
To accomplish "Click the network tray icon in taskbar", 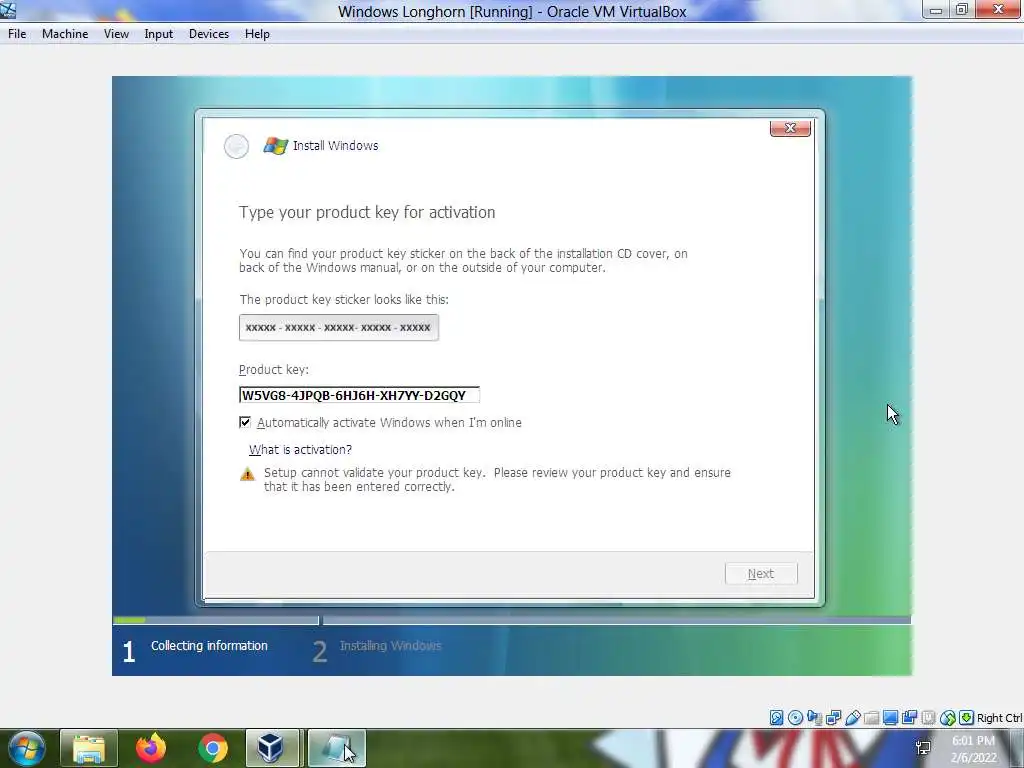I will pos(923,748).
